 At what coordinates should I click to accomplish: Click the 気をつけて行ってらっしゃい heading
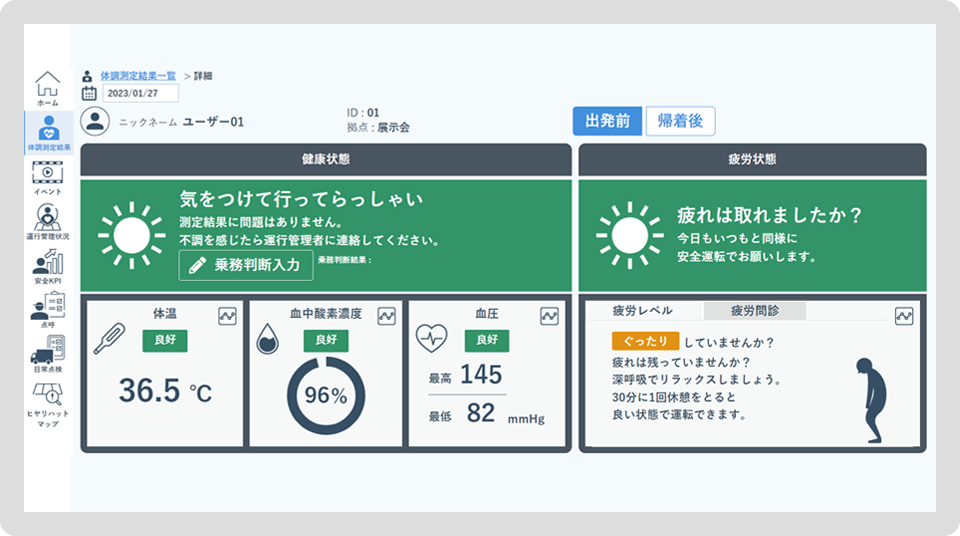point(301,199)
